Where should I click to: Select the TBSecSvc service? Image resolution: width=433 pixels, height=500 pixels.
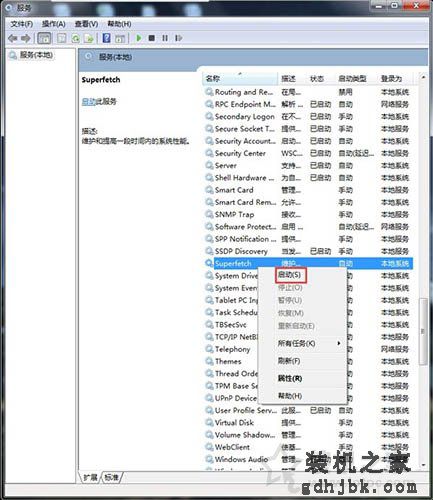click(231, 325)
